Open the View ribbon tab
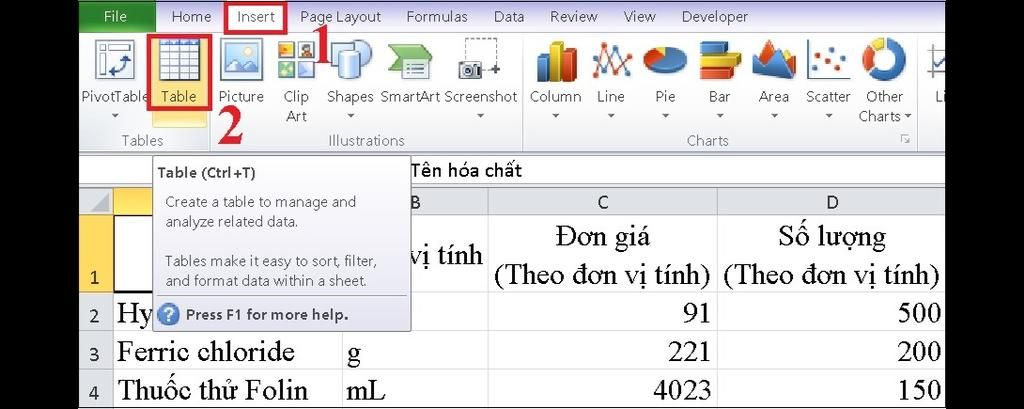Viewport: 1024px width, 409px height. click(x=639, y=17)
